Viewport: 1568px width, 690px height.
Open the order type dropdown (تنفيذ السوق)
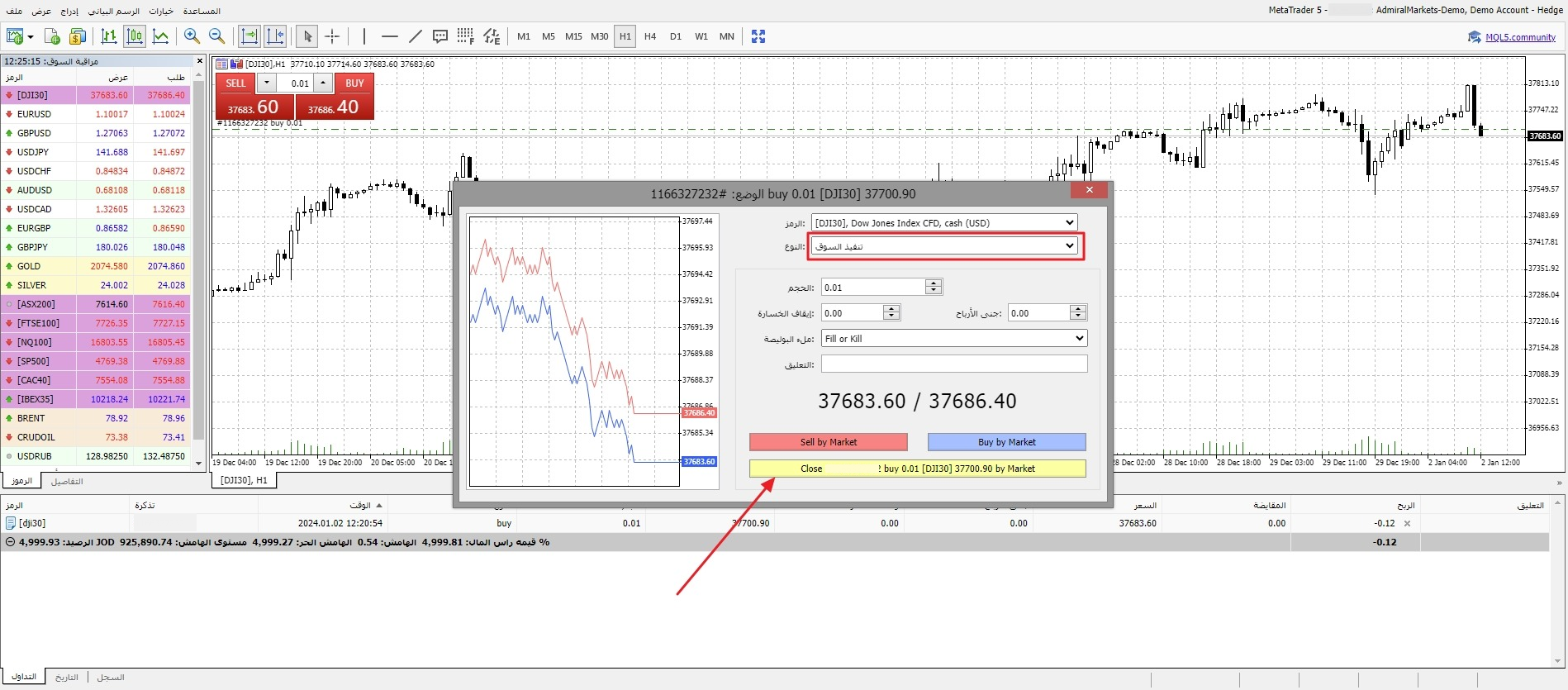[944, 246]
